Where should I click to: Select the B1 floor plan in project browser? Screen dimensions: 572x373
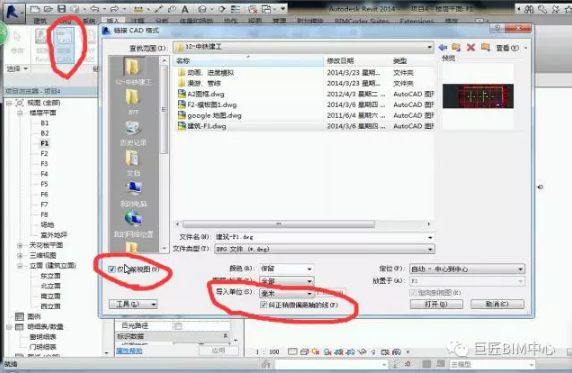[x=45, y=123]
